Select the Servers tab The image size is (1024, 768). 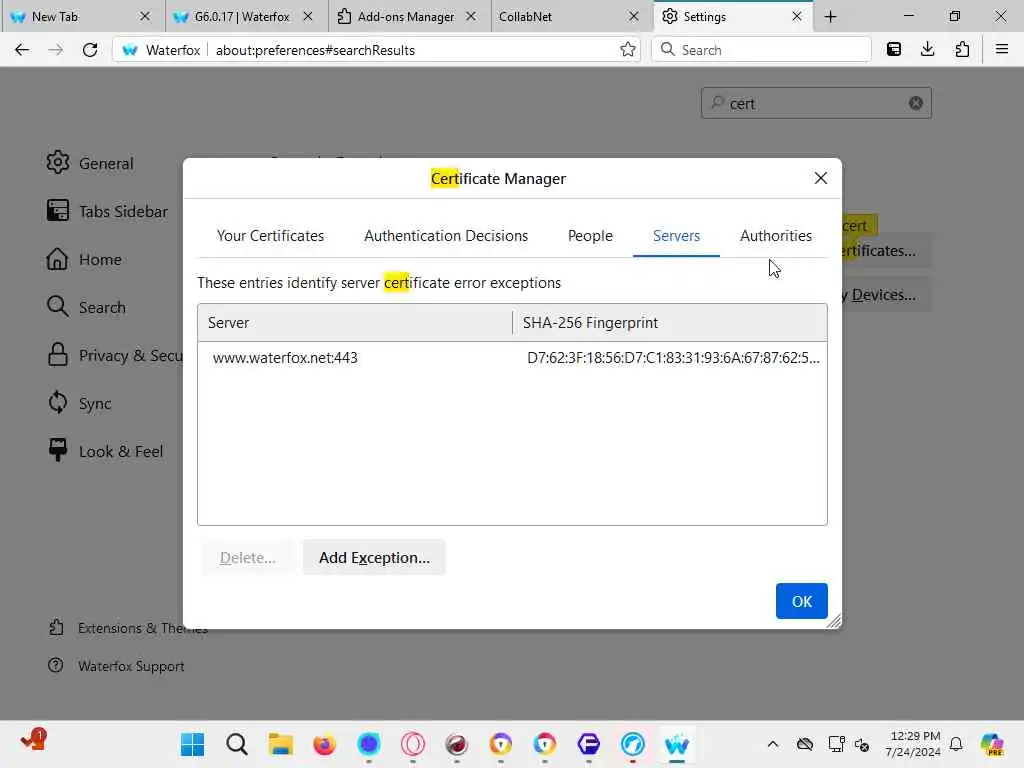click(677, 236)
